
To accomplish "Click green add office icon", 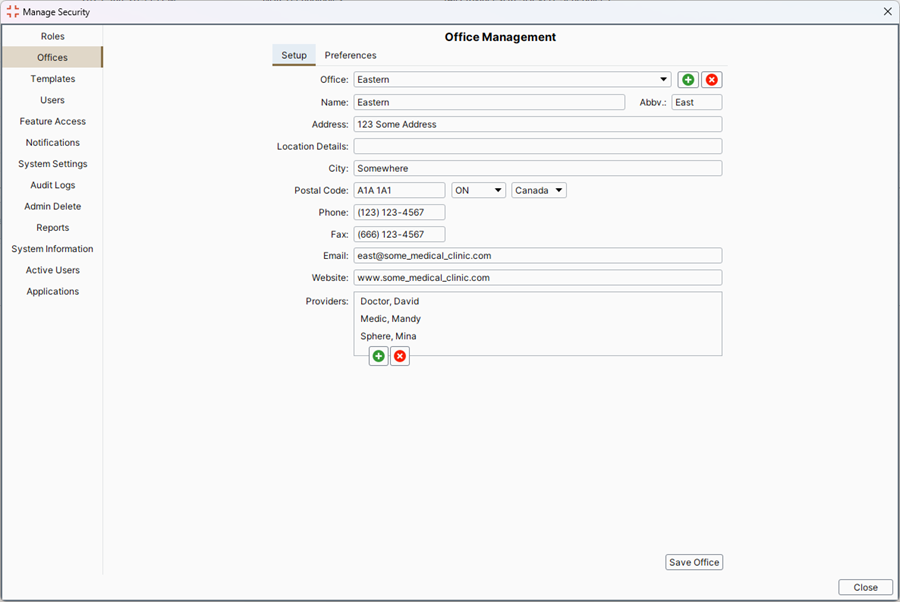I will pos(688,80).
